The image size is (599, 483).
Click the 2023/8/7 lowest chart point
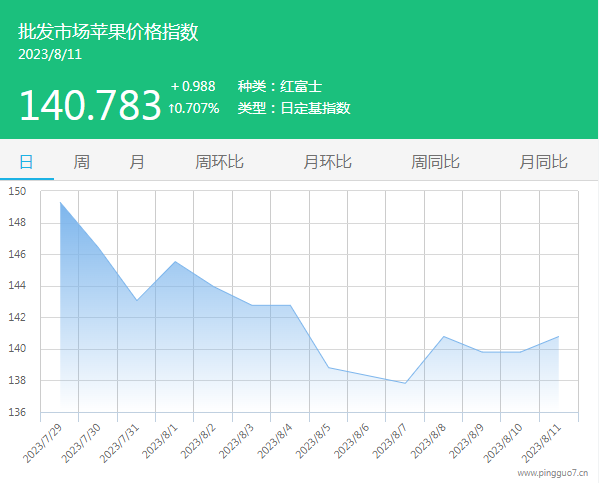coord(405,383)
